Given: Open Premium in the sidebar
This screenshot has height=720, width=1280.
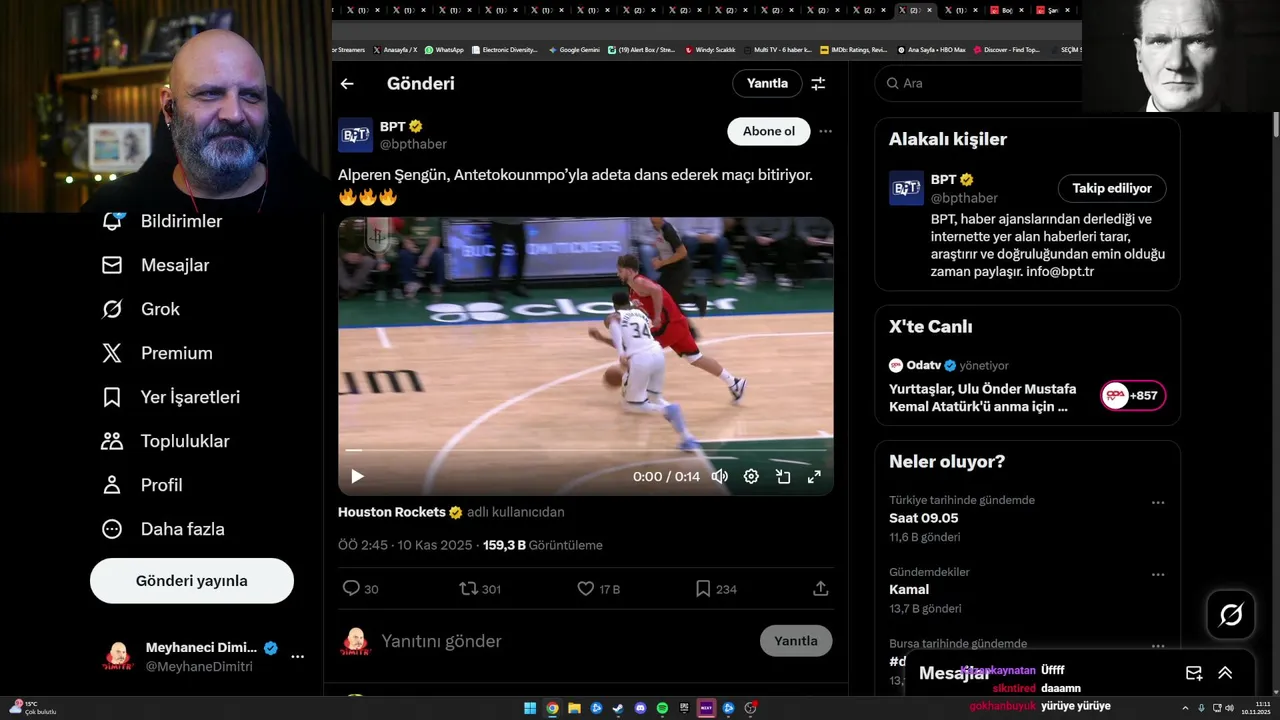Looking at the screenshot, I should (x=157, y=353).
